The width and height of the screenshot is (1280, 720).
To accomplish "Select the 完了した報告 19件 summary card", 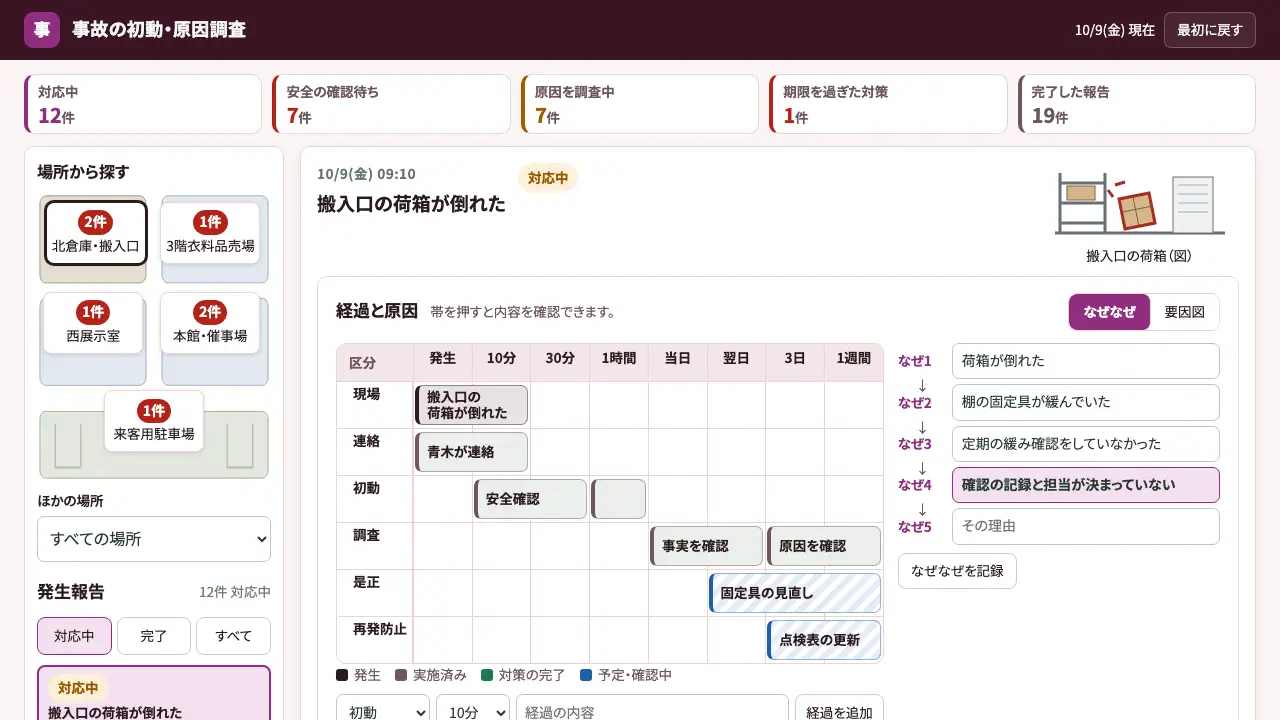I will tap(1137, 104).
